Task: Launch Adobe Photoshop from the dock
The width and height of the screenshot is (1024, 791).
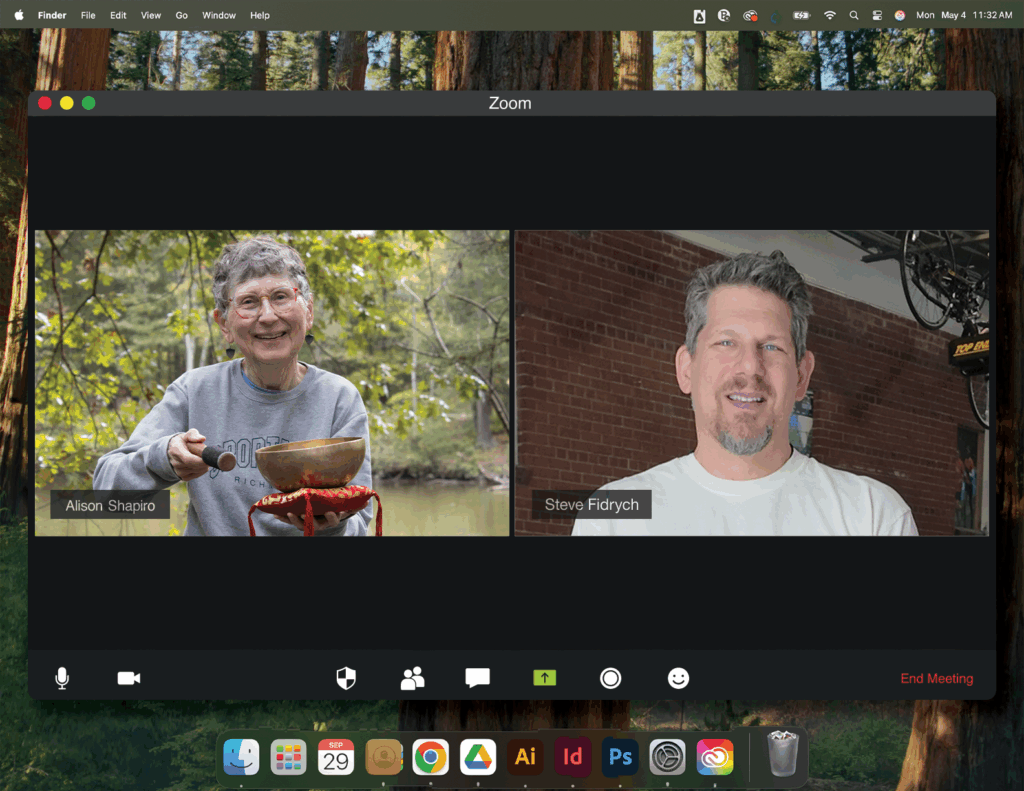Action: 620,757
